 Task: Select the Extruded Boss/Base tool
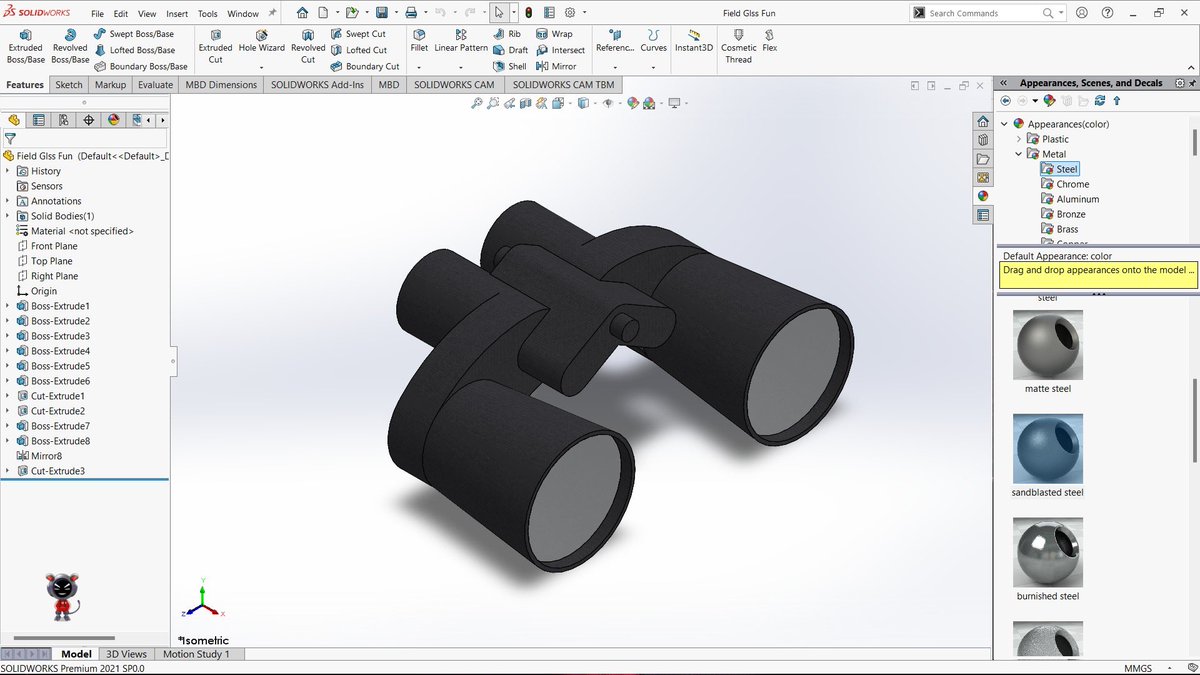click(x=25, y=44)
